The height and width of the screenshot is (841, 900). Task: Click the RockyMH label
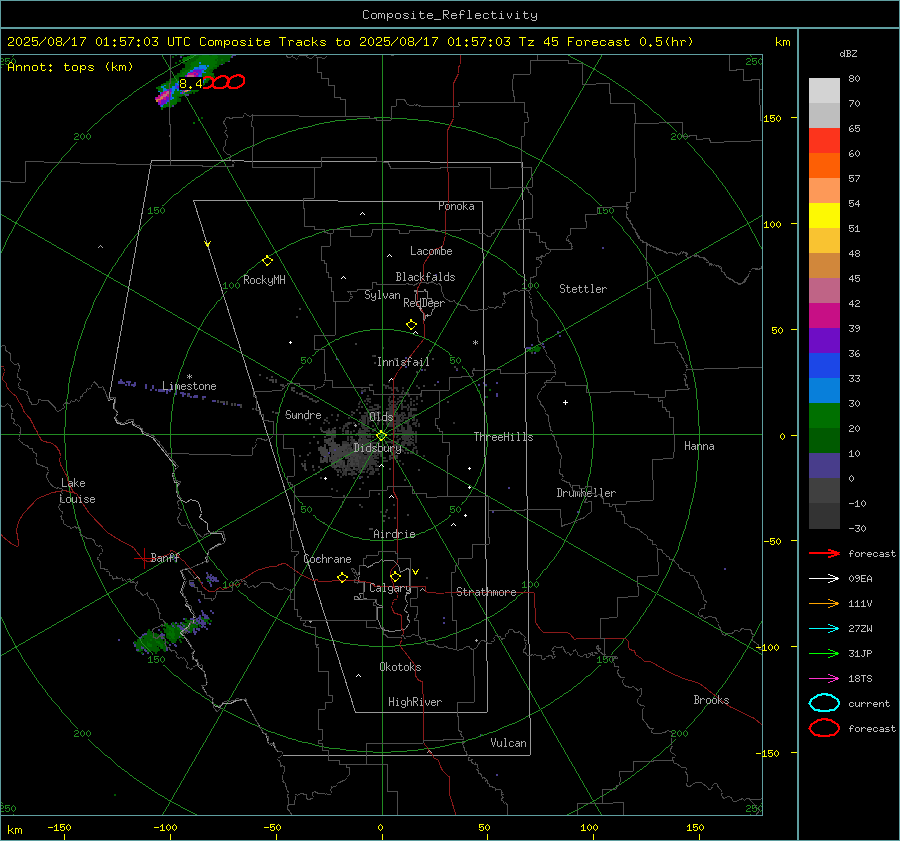coord(264,280)
